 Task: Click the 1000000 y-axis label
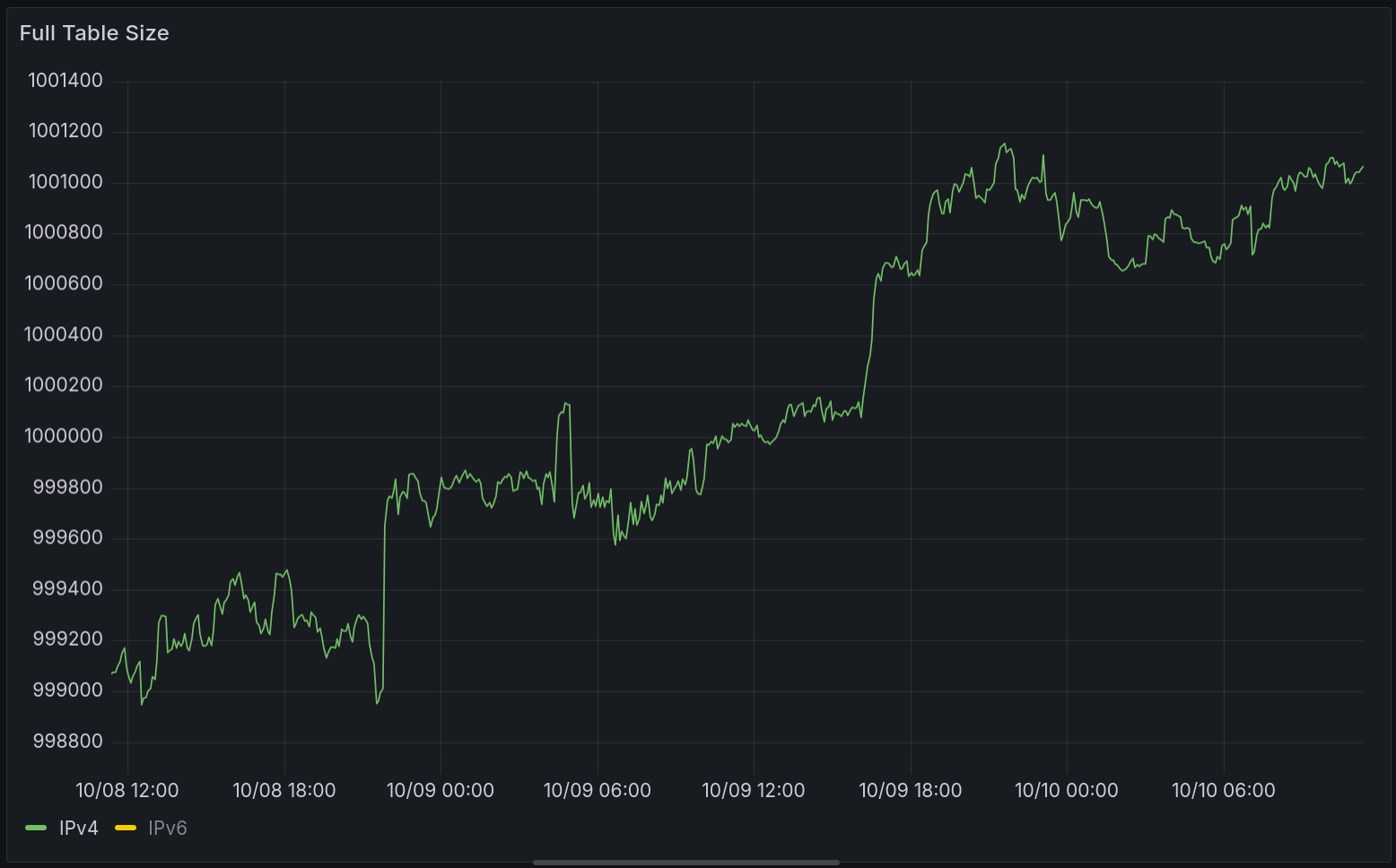pos(64,436)
